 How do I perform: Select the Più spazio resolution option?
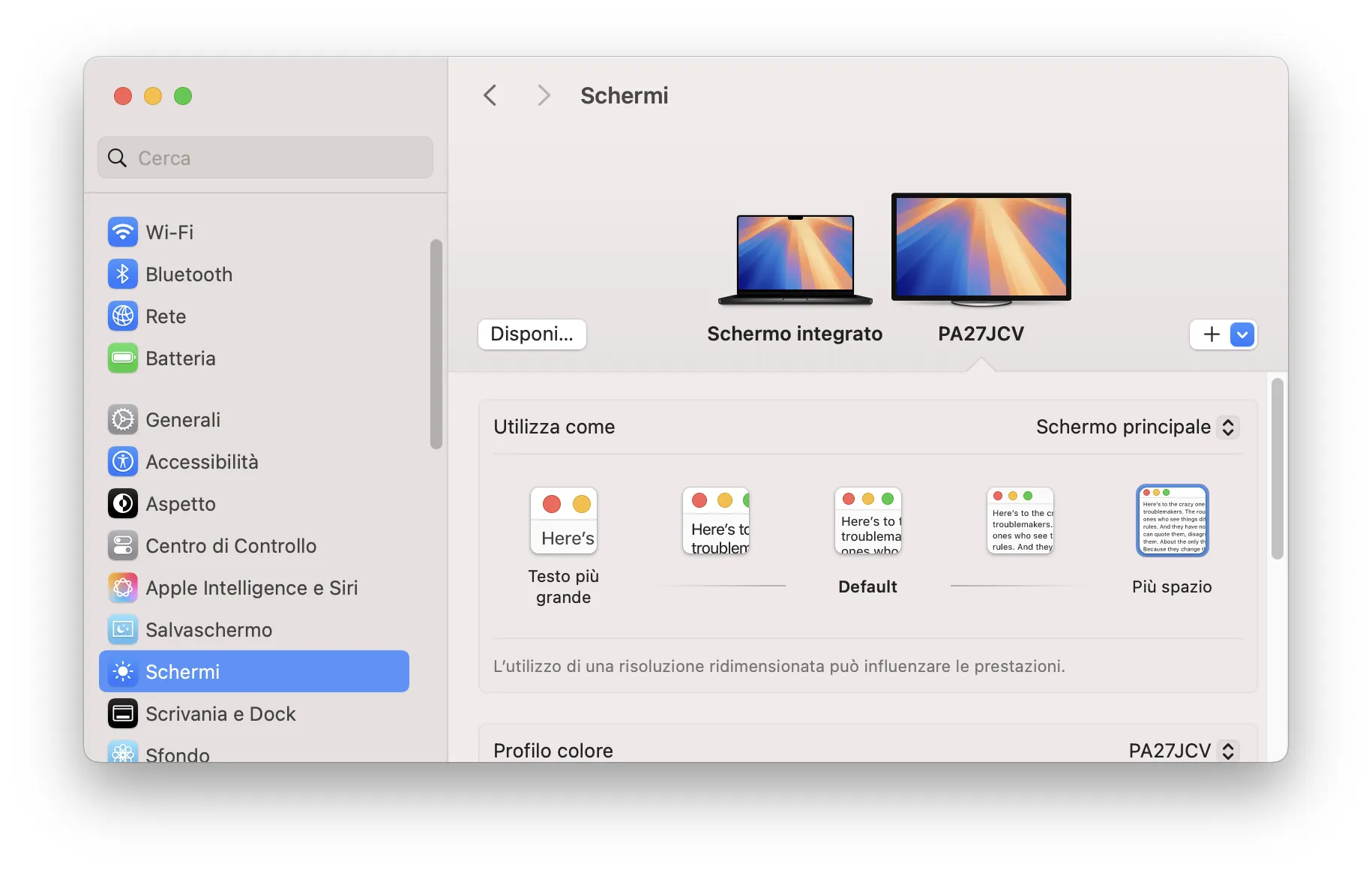(x=1172, y=520)
